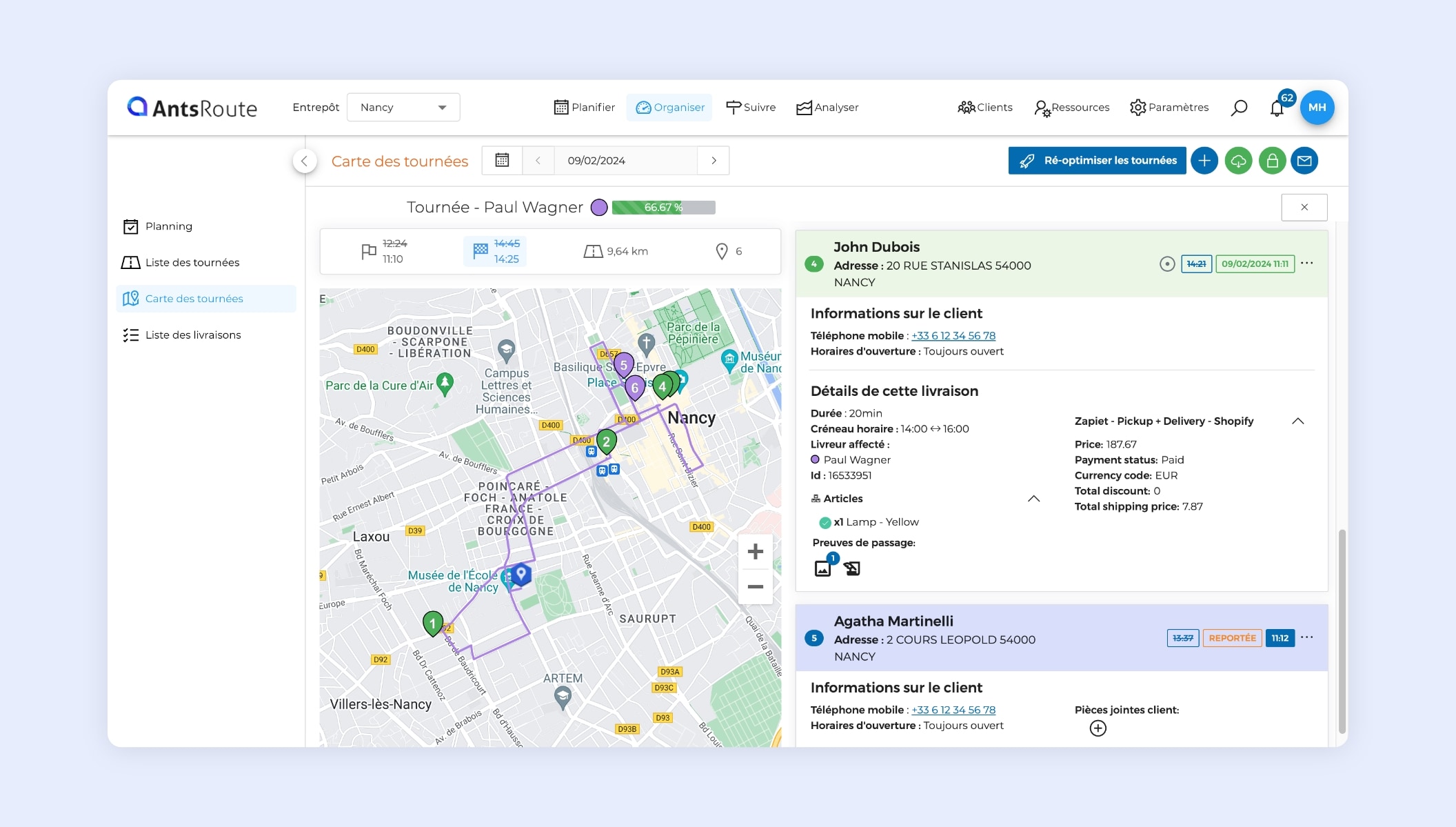Click checkmark beside Lamp - Yellow article
The height and width of the screenshot is (827, 1456).
(x=825, y=523)
